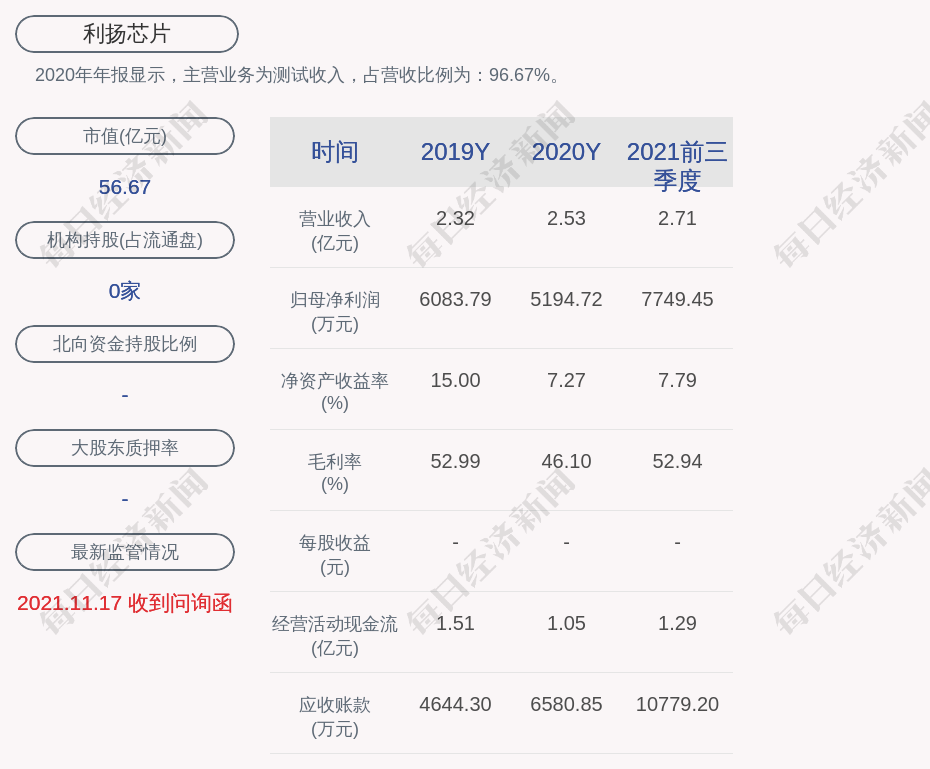930x769 pixels.
Task: Click the 机构持股(占流通盘) label pill
Action: click(x=125, y=240)
